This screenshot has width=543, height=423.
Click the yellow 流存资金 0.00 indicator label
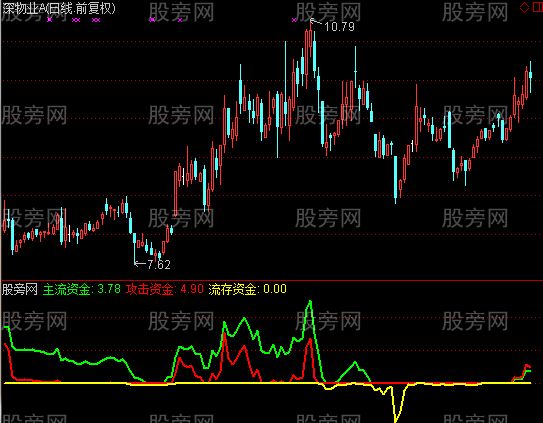(x=247, y=289)
